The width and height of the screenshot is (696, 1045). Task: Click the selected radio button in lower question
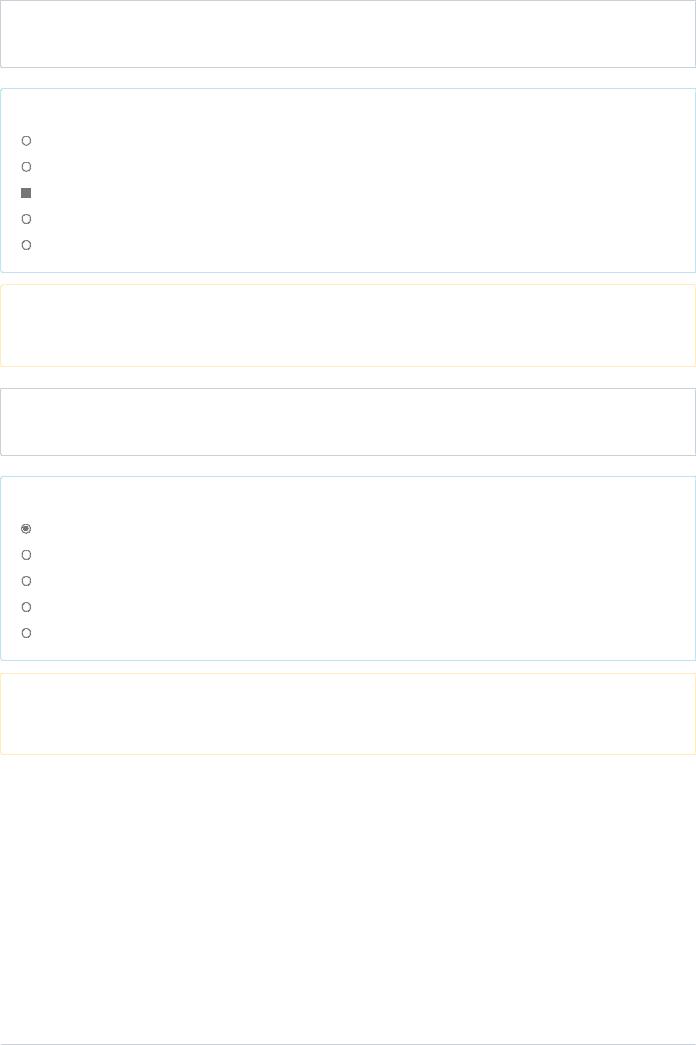pos(26,528)
